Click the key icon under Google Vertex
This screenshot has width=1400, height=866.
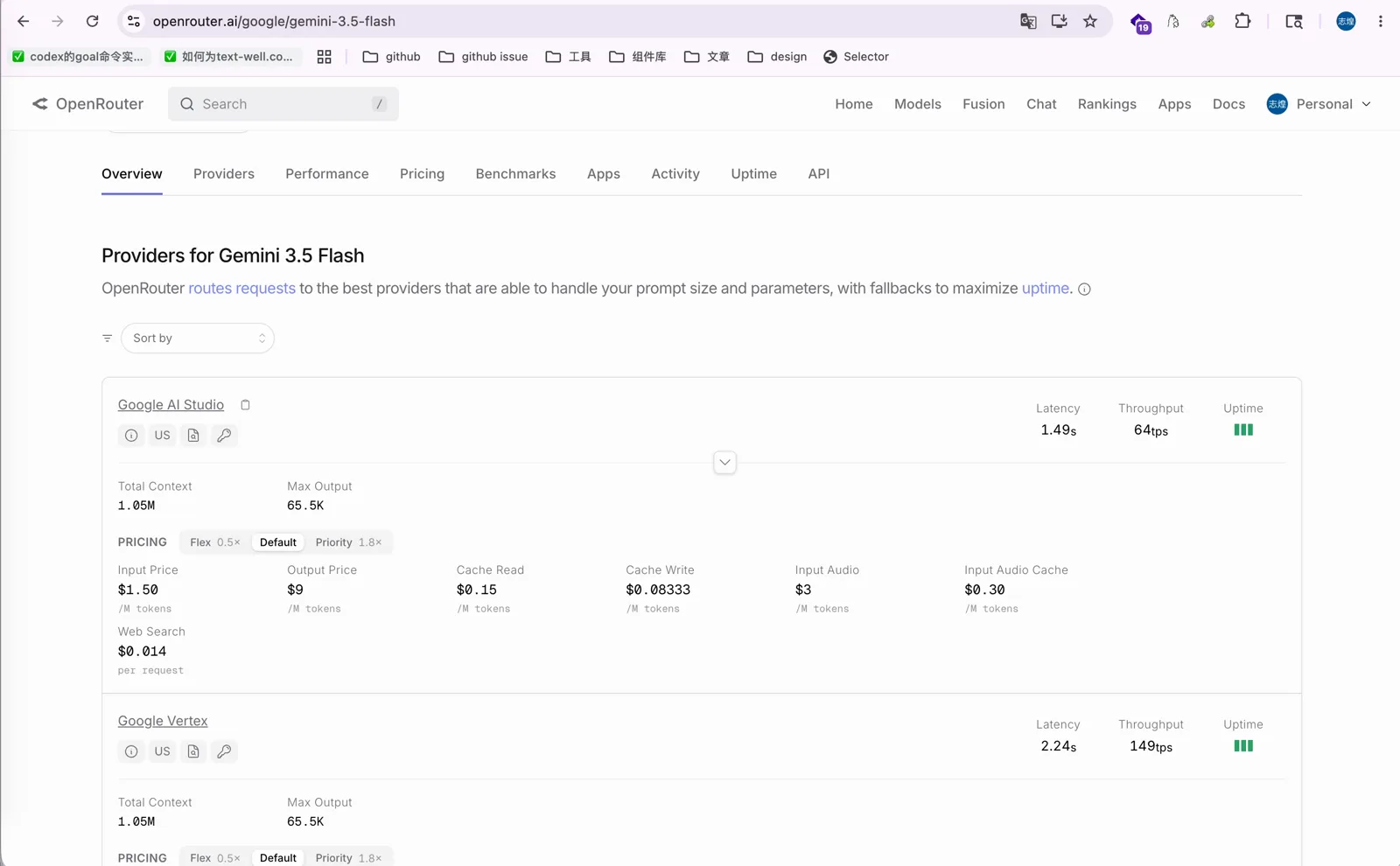tap(224, 751)
